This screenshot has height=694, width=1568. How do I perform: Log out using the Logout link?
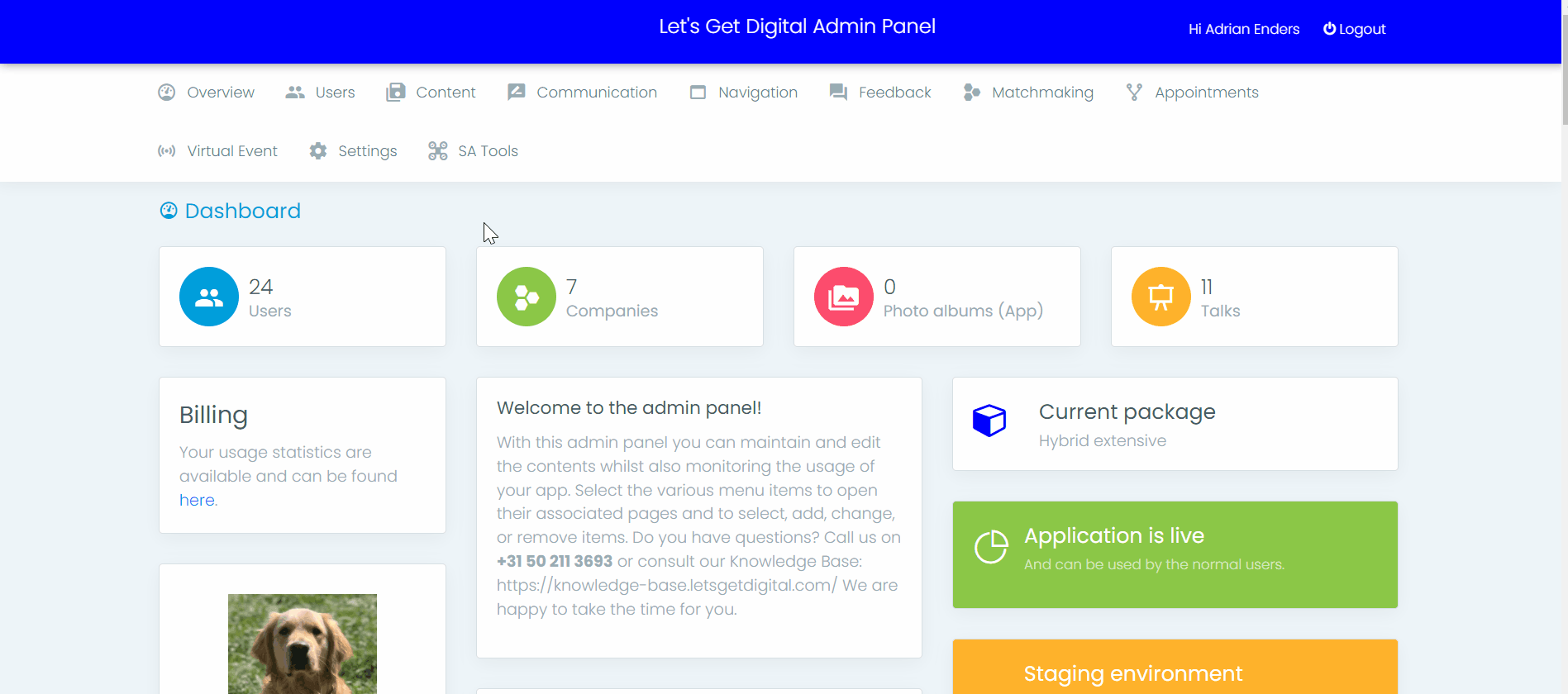[1354, 29]
